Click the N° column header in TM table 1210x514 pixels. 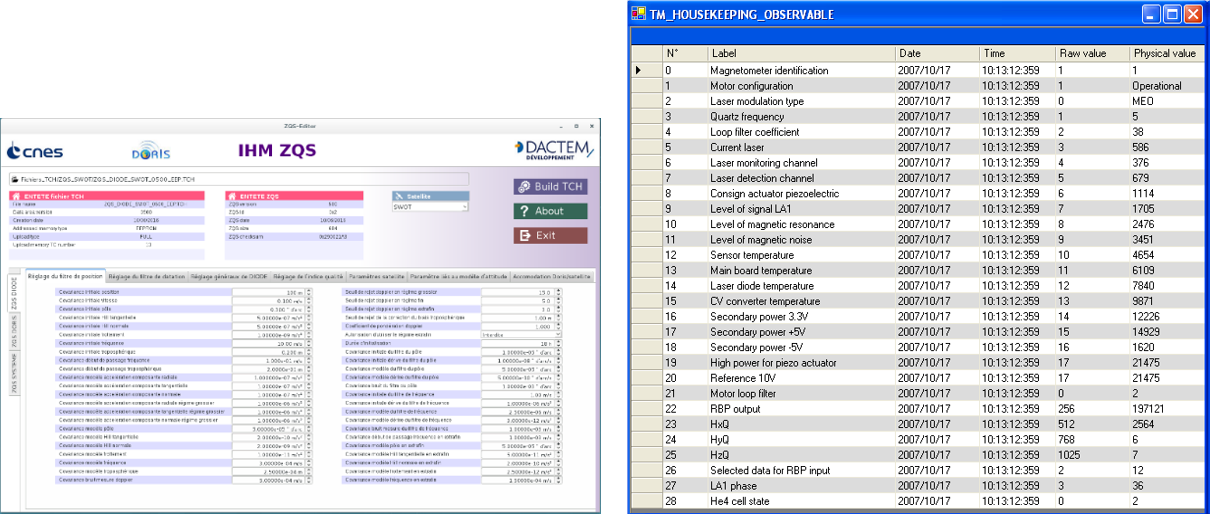[x=684, y=53]
